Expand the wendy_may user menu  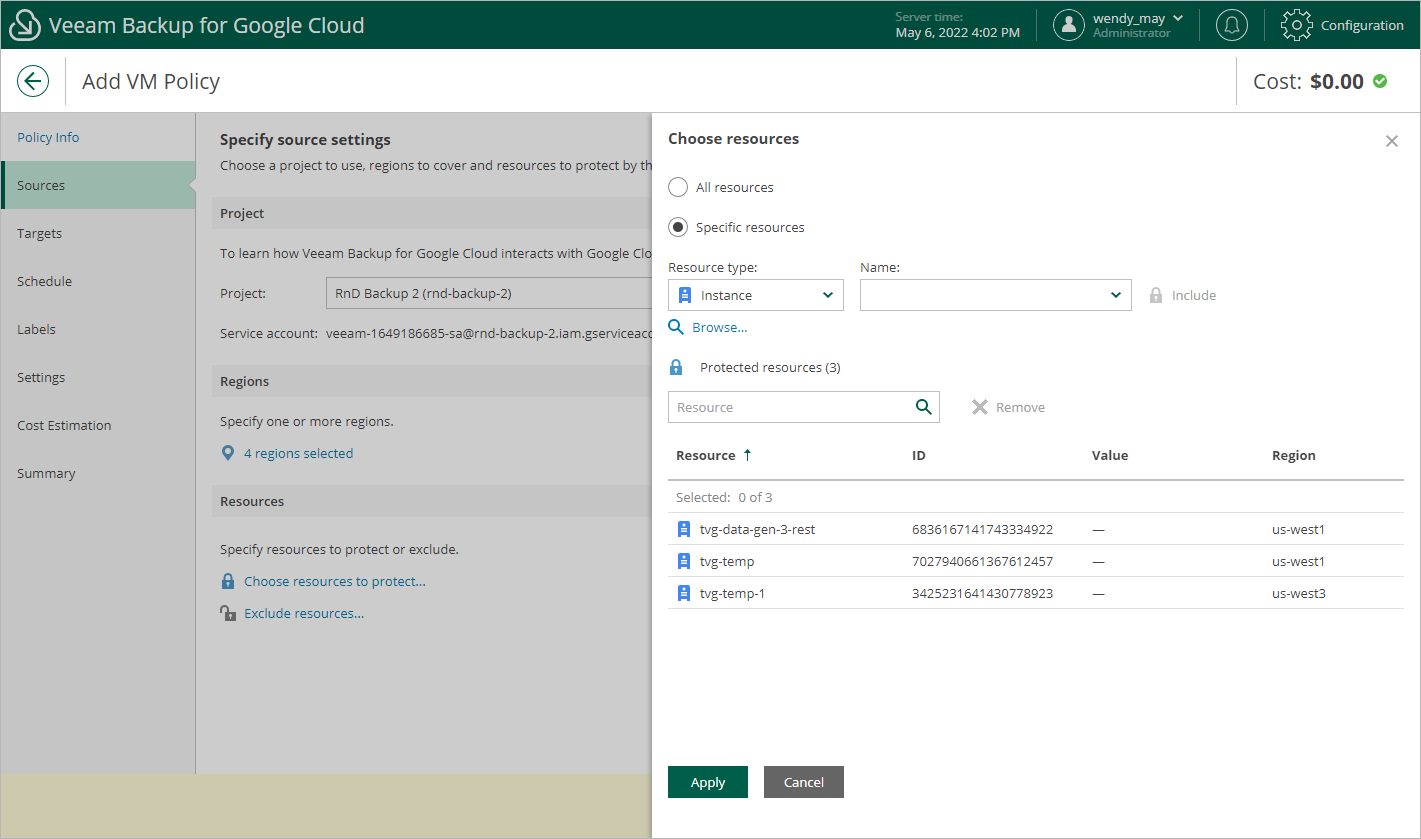coord(1178,18)
